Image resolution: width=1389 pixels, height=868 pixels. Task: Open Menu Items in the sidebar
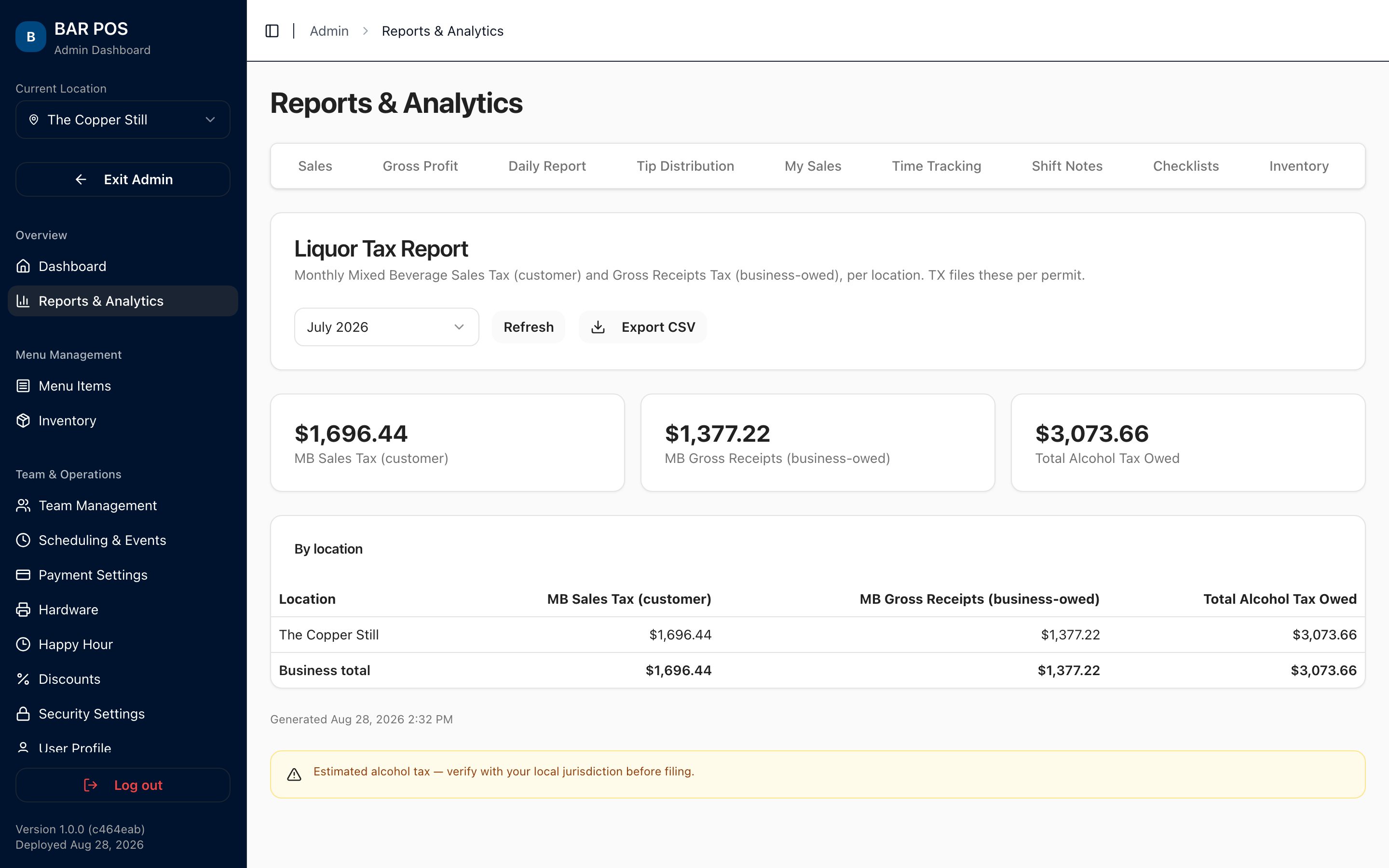(x=123, y=386)
